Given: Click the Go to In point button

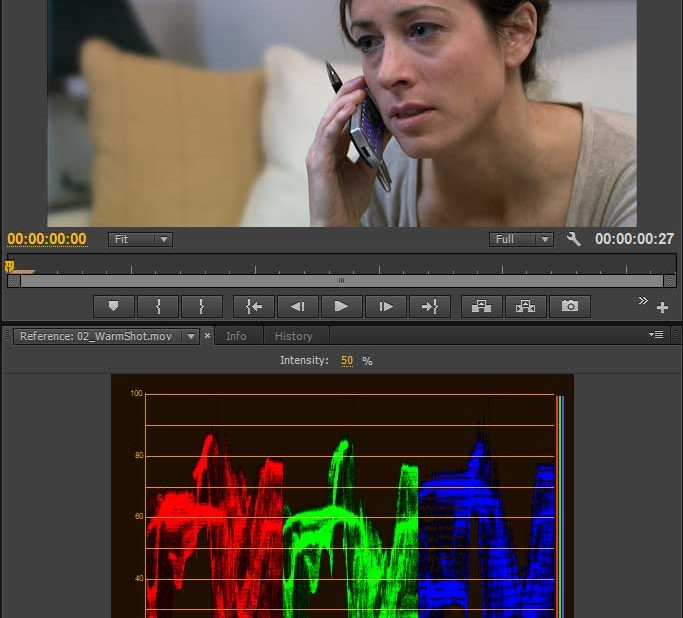Looking at the screenshot, I should point(254,307).
